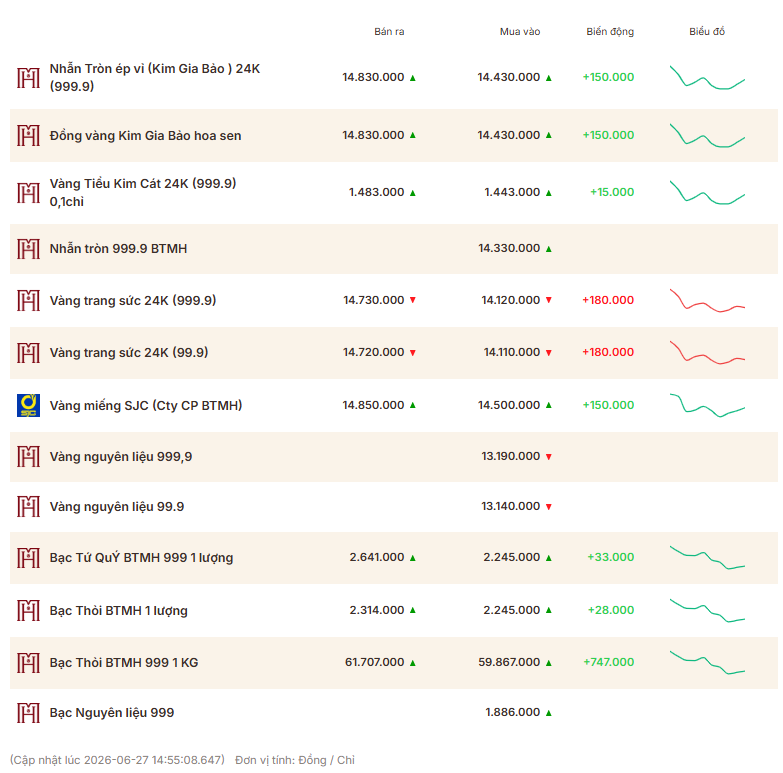
Task: Click the green up arrow beside 14.850.000 sell price
Action: (x=412, y=405)
